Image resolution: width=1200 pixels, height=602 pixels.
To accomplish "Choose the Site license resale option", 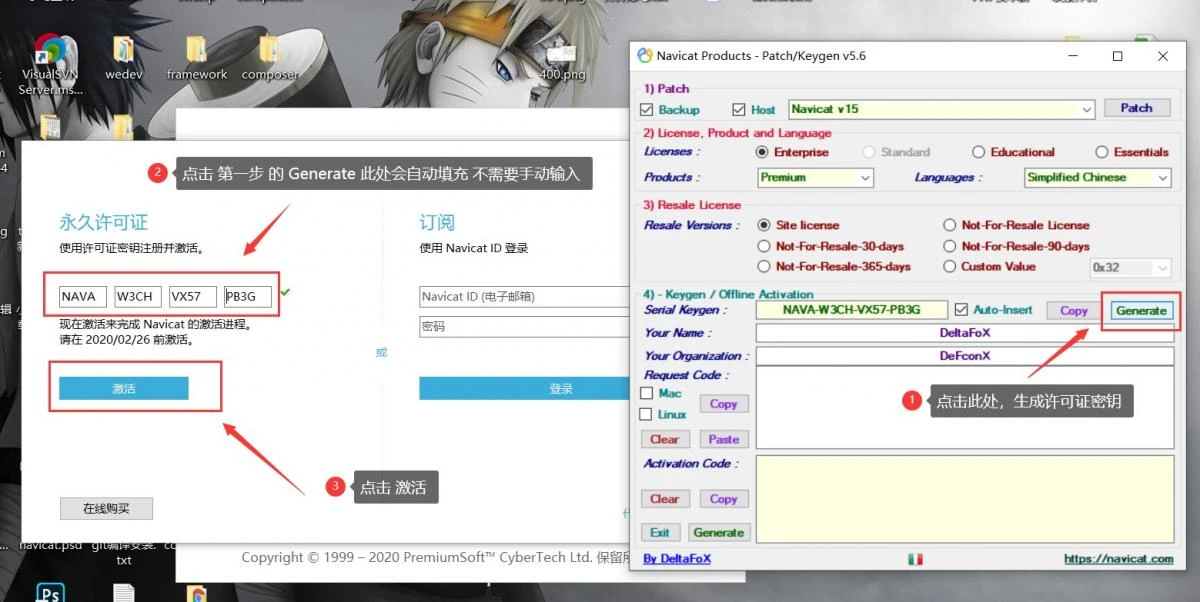I will (x=764, y=225).
